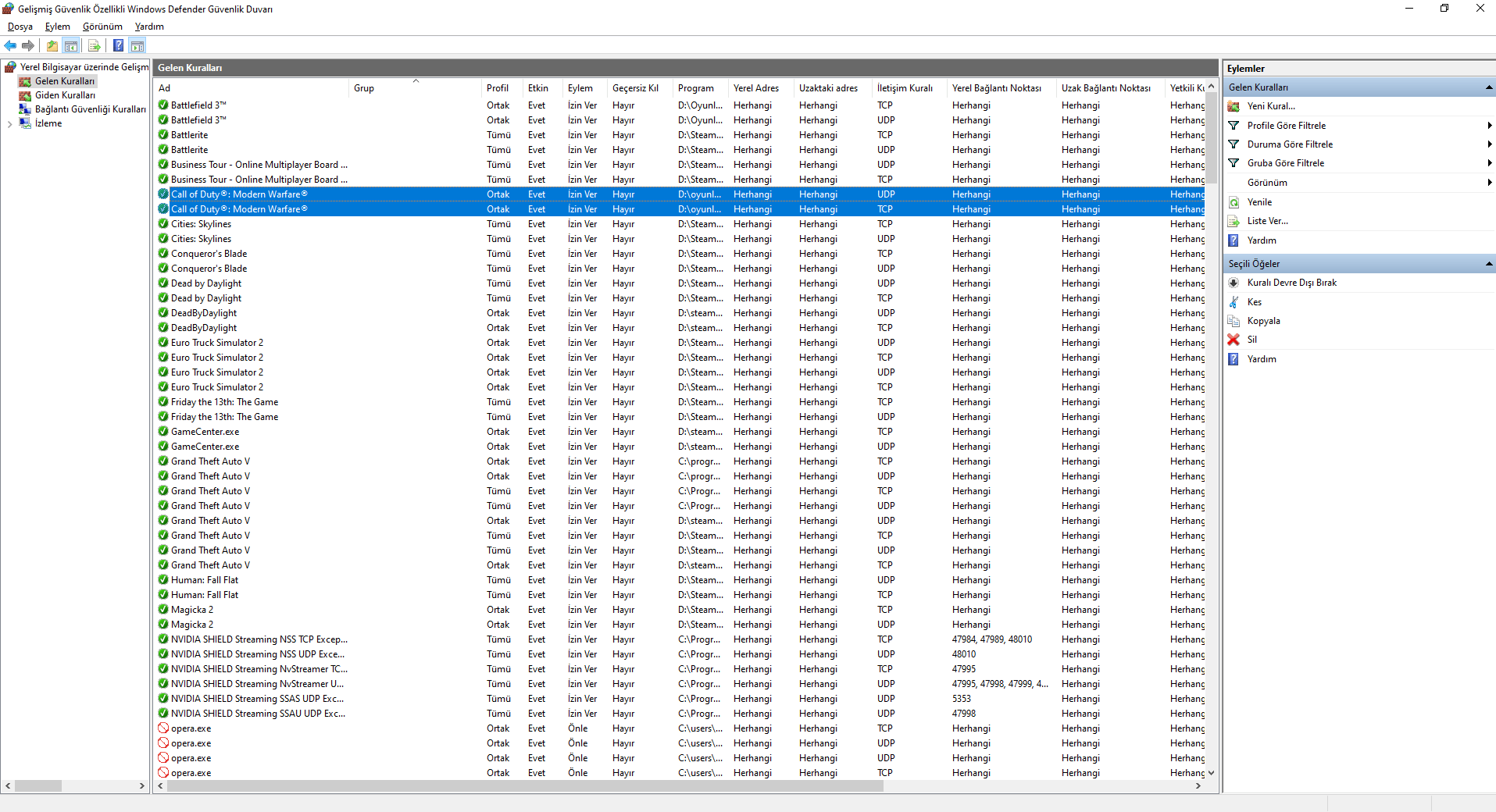Select the Battlerite UDP rule row
This screenshot has width=1496, height=812.
coord(680,150)
